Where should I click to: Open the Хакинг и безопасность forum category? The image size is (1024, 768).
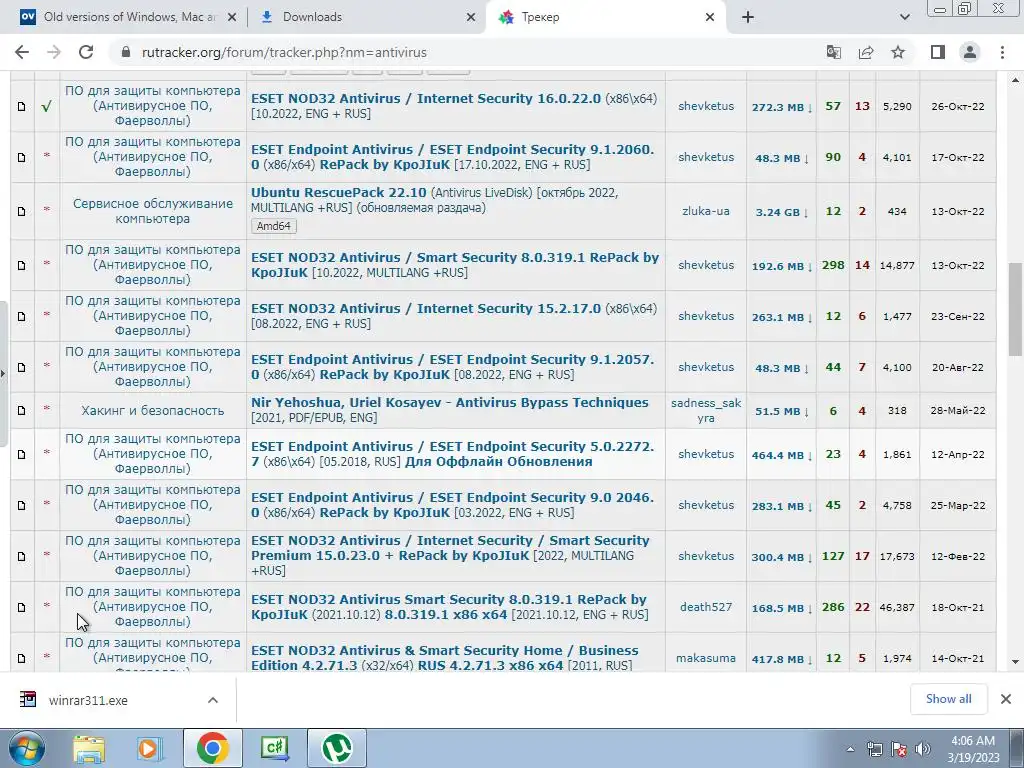pos(152,410)
